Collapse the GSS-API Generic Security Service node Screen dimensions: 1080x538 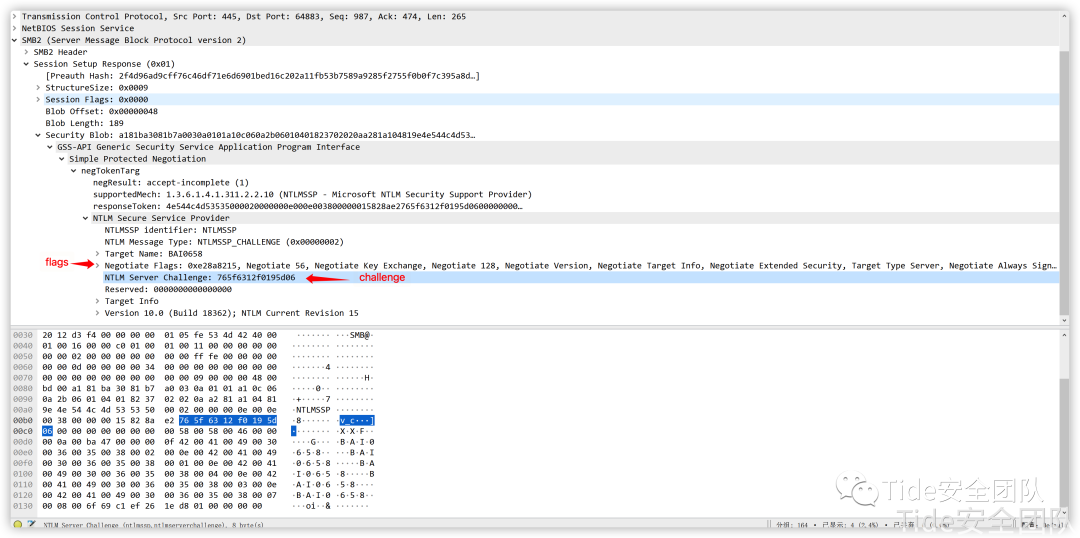(x=50, y=147)
